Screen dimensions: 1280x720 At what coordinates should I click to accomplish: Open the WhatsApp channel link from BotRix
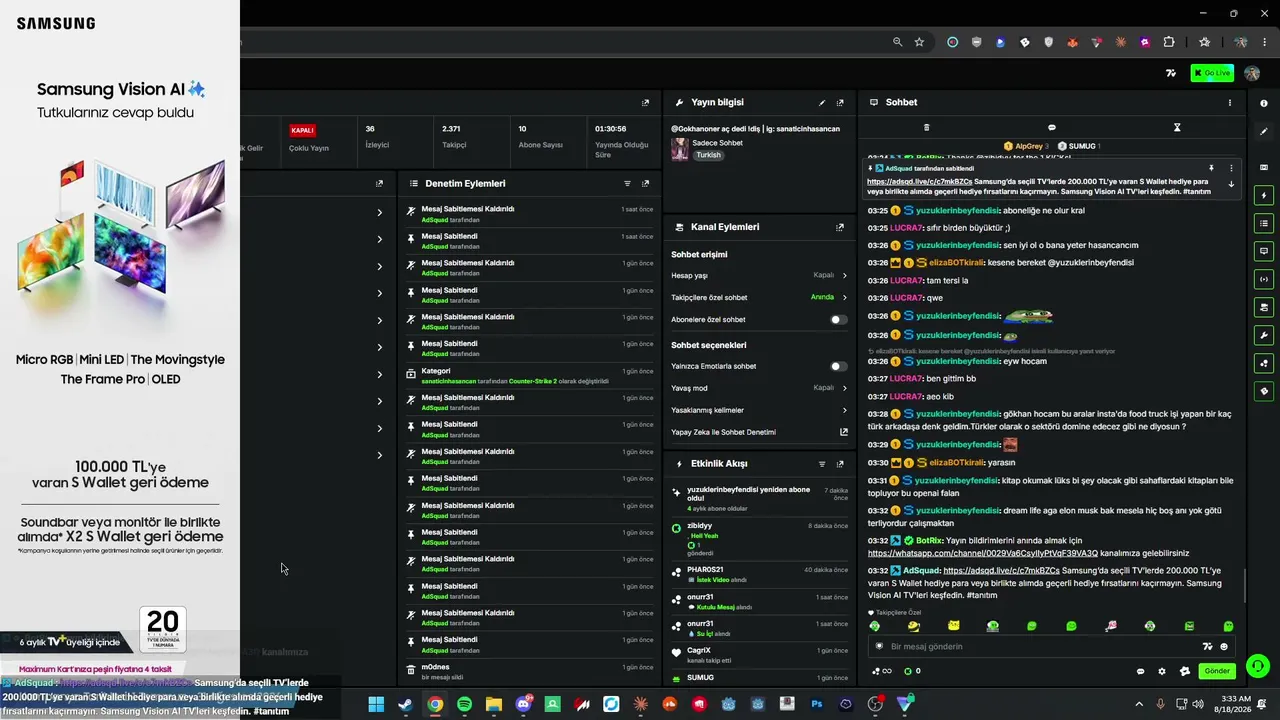pyautogui.click(x=983, y=554)
